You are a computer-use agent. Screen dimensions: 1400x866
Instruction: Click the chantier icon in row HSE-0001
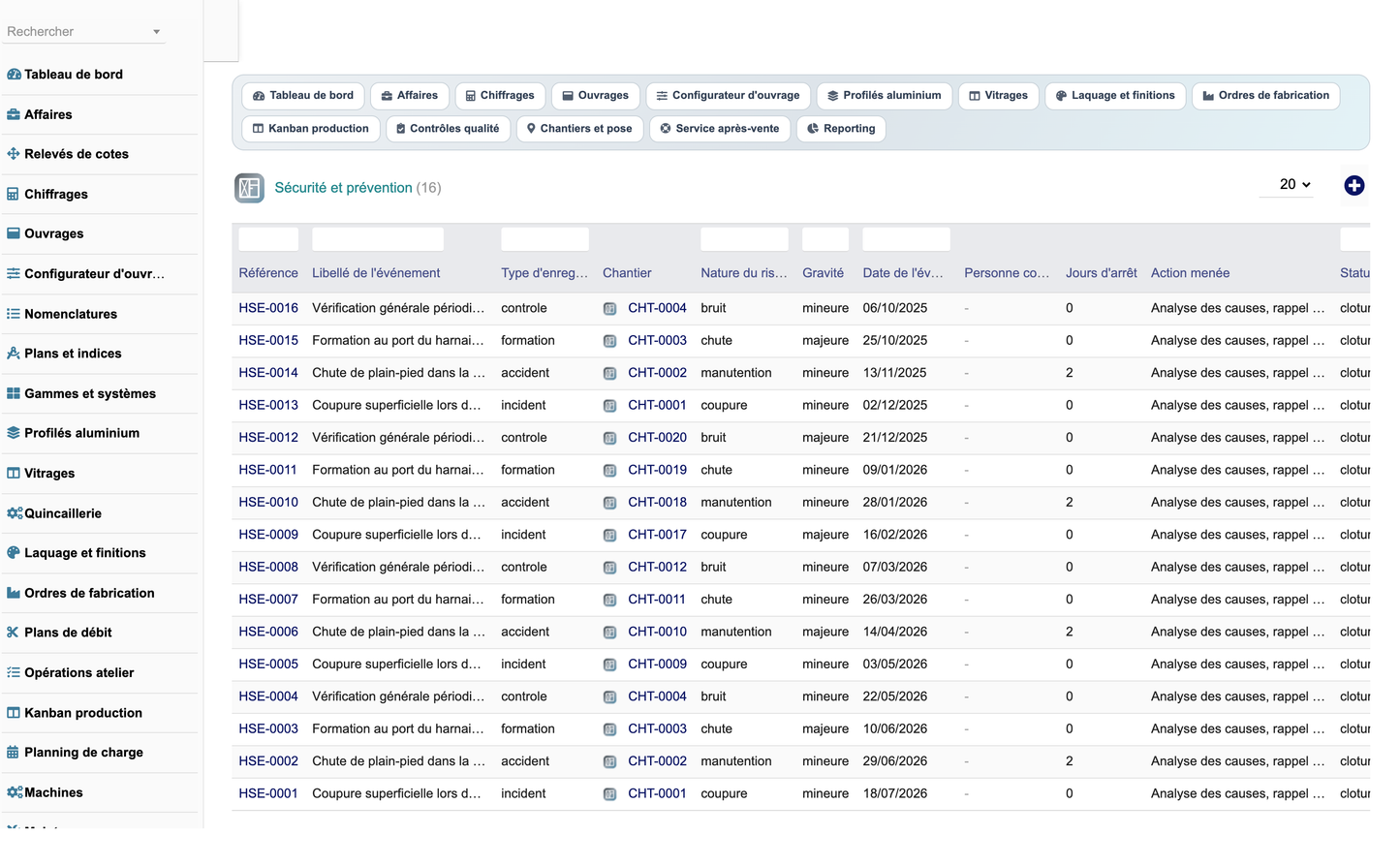point(609,794)
